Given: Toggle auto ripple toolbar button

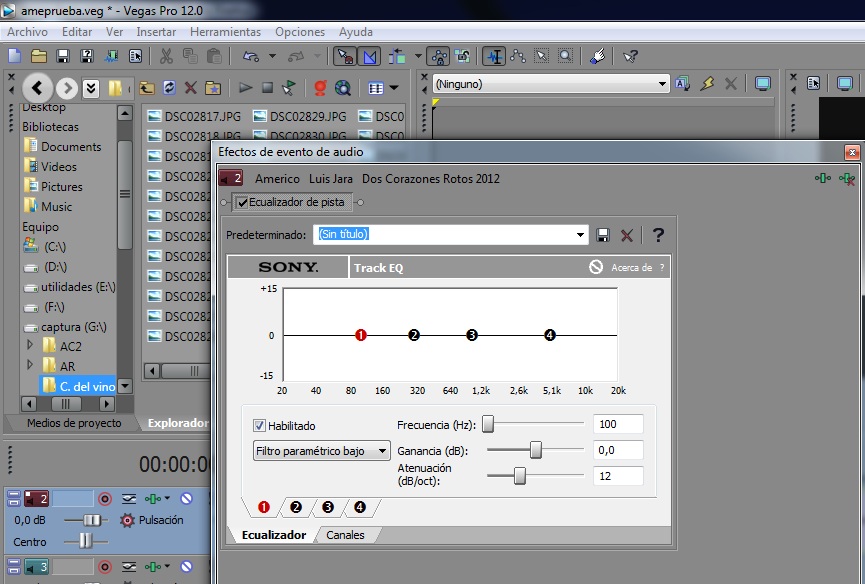Looking at the screenshot, I should [x=397, y=56].
